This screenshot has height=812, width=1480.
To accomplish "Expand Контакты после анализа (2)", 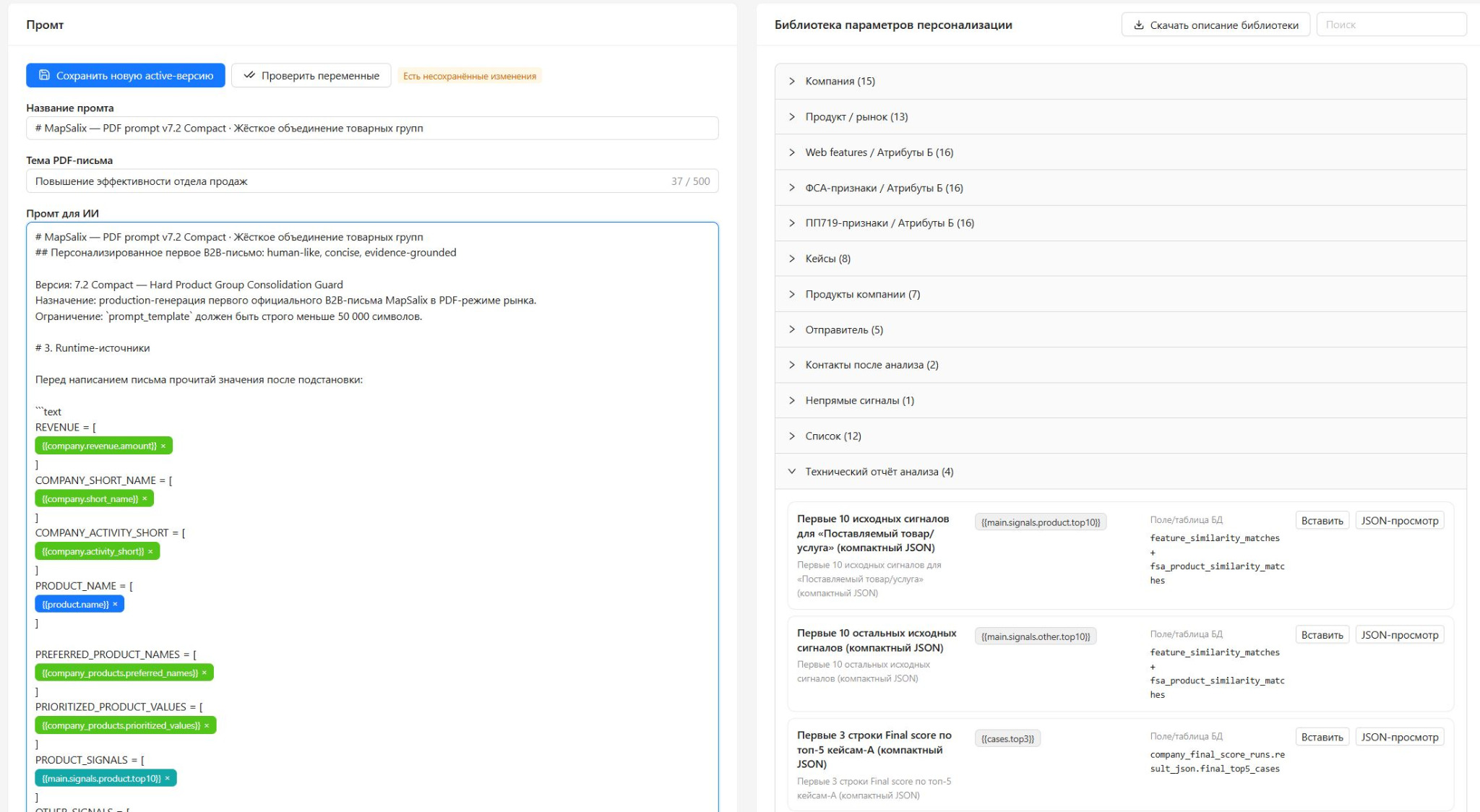I will point(1120,364).
